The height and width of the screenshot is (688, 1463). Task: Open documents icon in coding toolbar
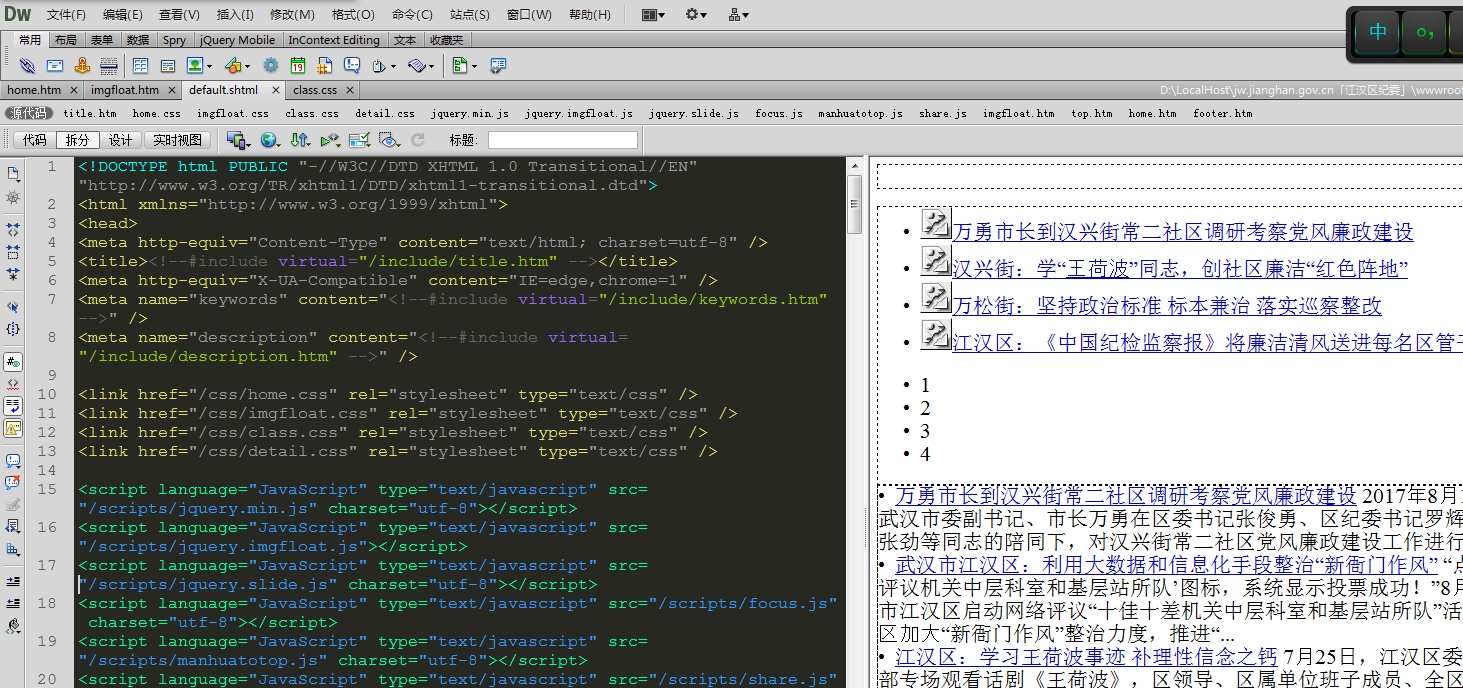click(13, 174)
